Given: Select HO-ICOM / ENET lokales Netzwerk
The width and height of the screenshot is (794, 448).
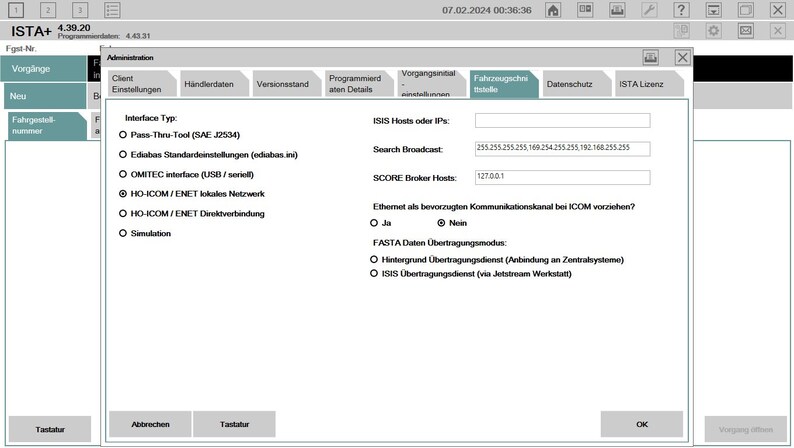Looking at the screenshot, I should pos(191,194).
